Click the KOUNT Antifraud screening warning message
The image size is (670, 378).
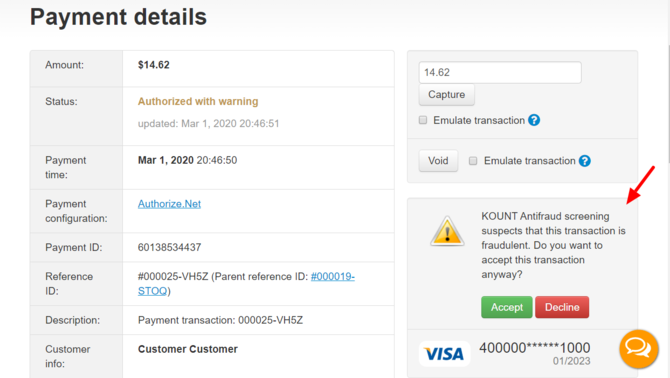point(553,245)
